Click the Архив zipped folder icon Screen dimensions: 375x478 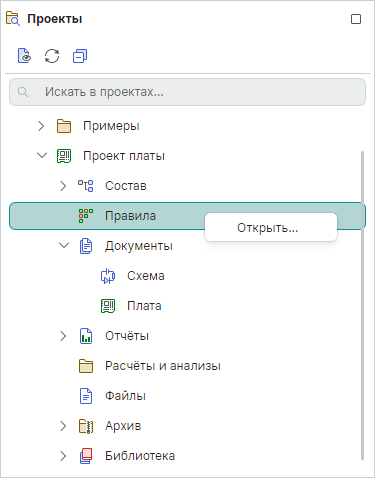[86, 426]
